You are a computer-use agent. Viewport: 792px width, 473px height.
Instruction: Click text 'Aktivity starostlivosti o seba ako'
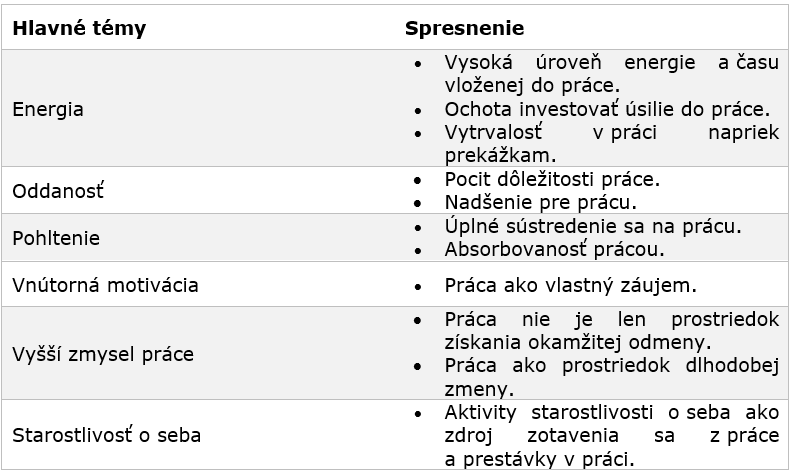pyautogui.click(x=612, y=412)
